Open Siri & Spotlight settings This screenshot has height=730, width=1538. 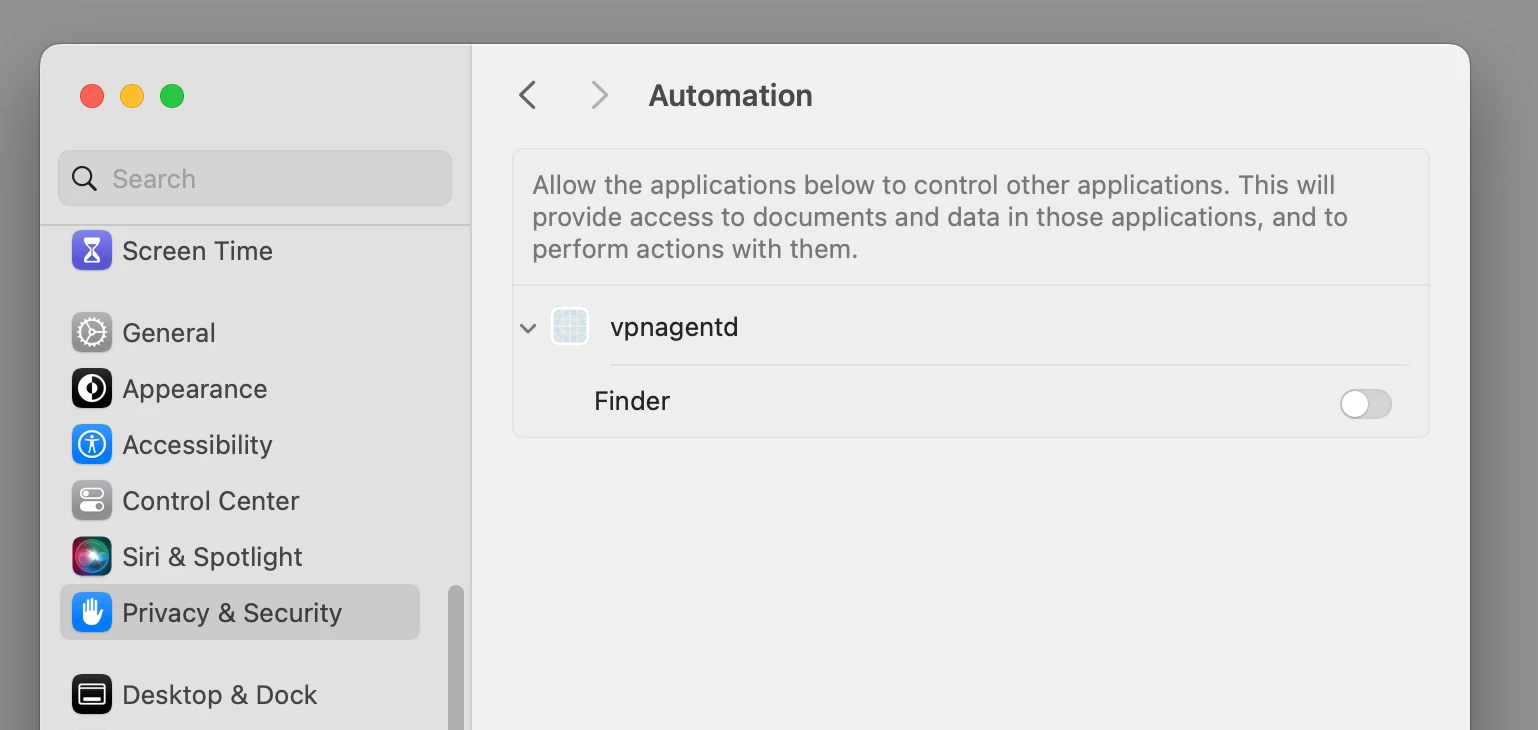click(x=212, y=556)
